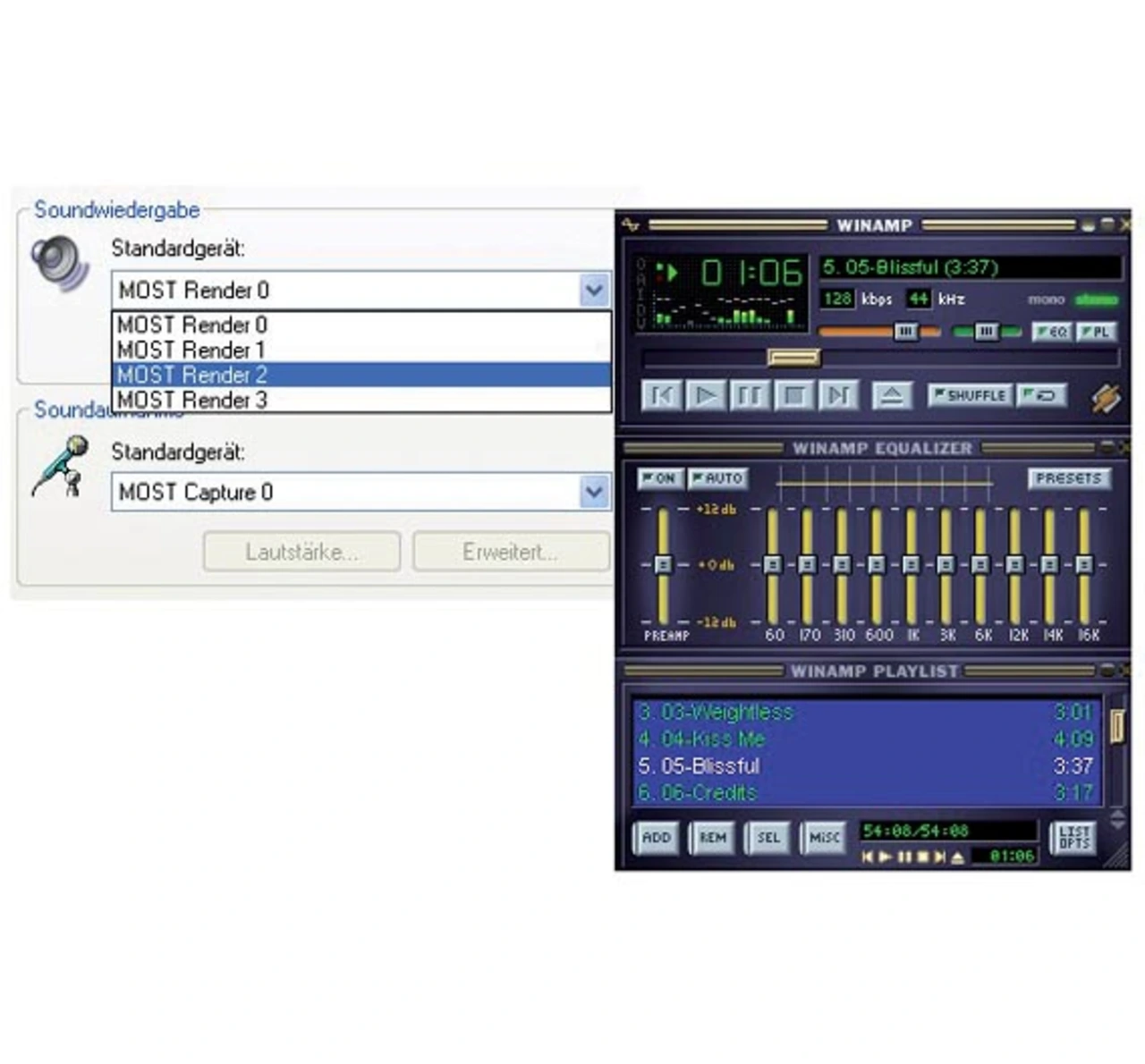Image resolution: width=1145 pixels, height=1064 pixels.
Task: Toggle the EQ window button
Action: [1051, 332]
